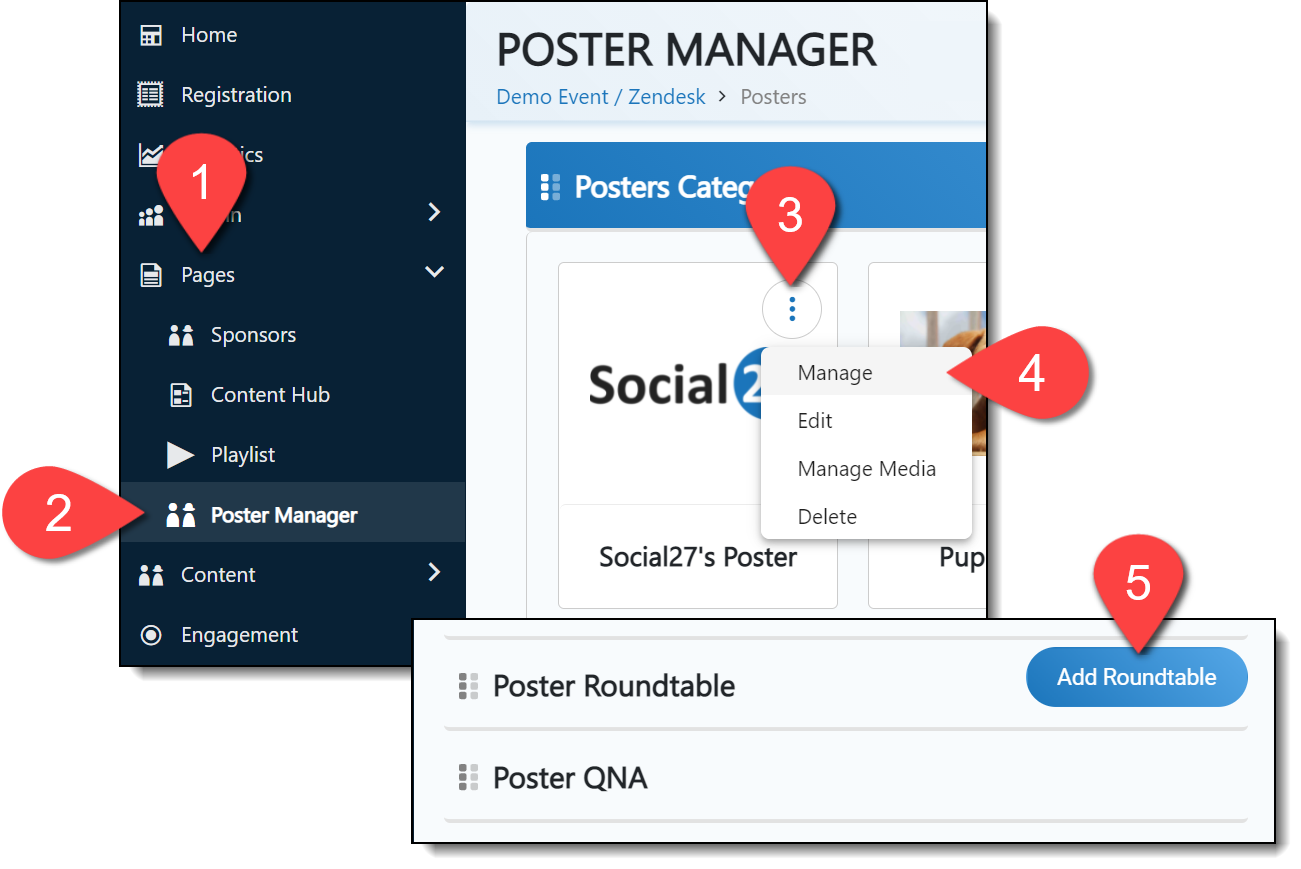Image resolution: width=1301 pixels, height=869 pixels.
Task: Click the Home sidebar icon
Action: 151,35
